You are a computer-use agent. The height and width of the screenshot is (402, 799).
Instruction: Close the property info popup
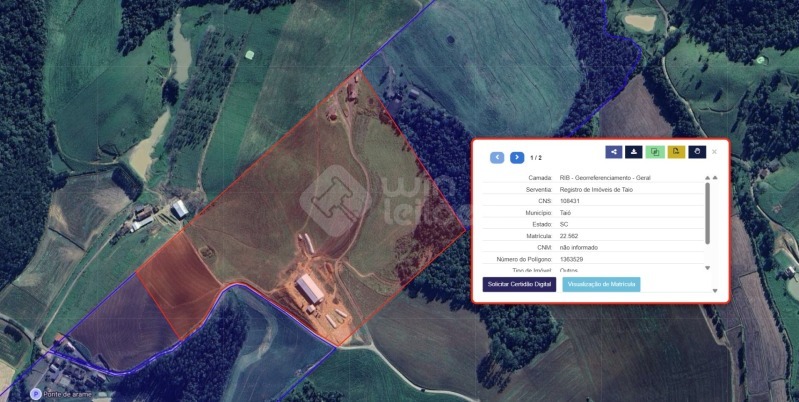tap(714, 152)
